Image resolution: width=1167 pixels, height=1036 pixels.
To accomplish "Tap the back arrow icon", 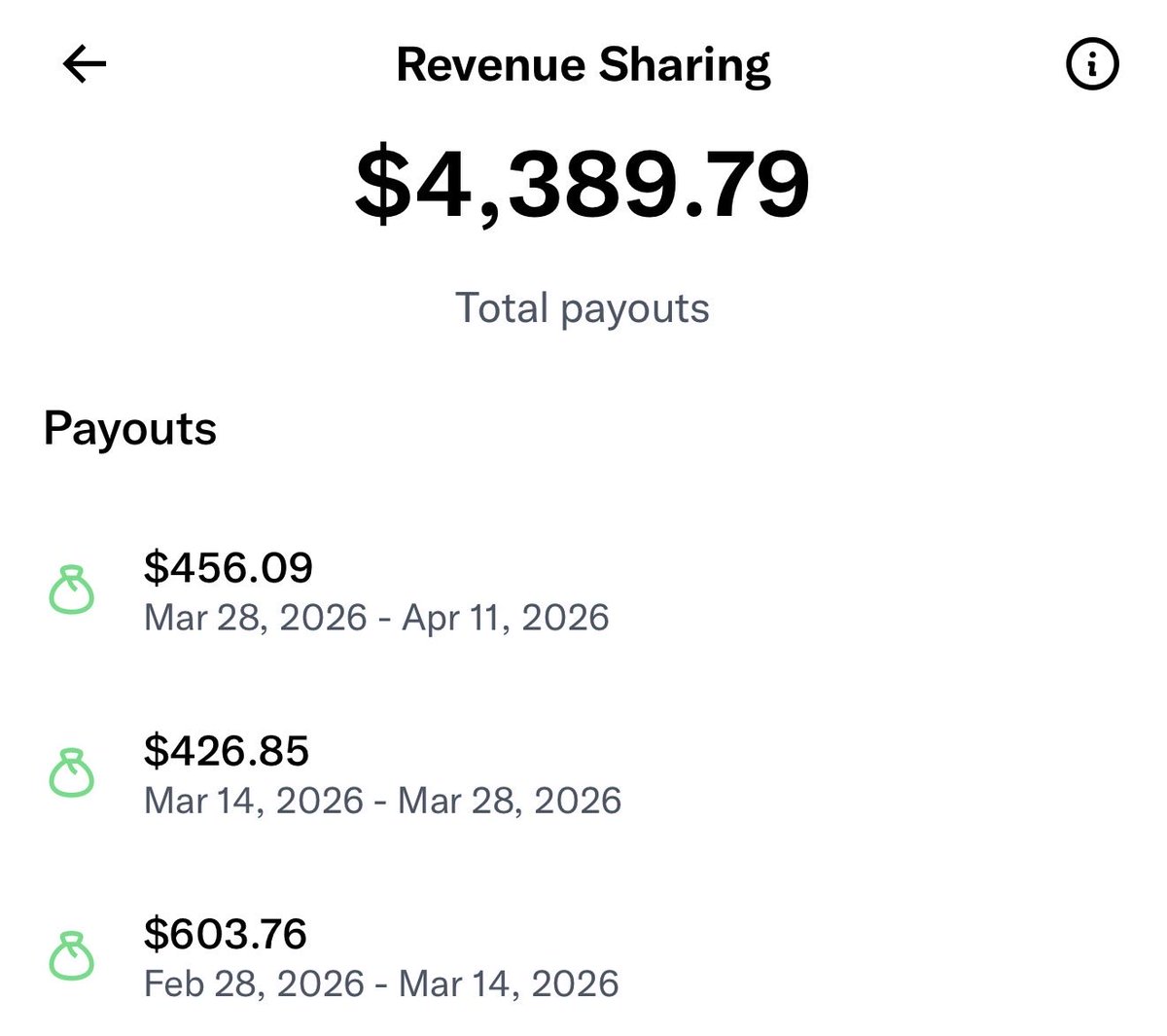I will coord(85,65).
